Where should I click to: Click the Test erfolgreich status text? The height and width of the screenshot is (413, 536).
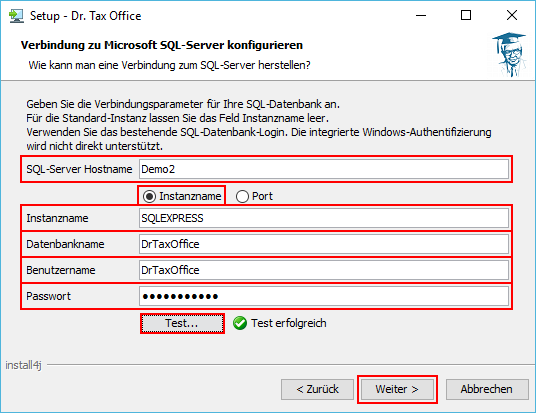(x=289, y=323)
